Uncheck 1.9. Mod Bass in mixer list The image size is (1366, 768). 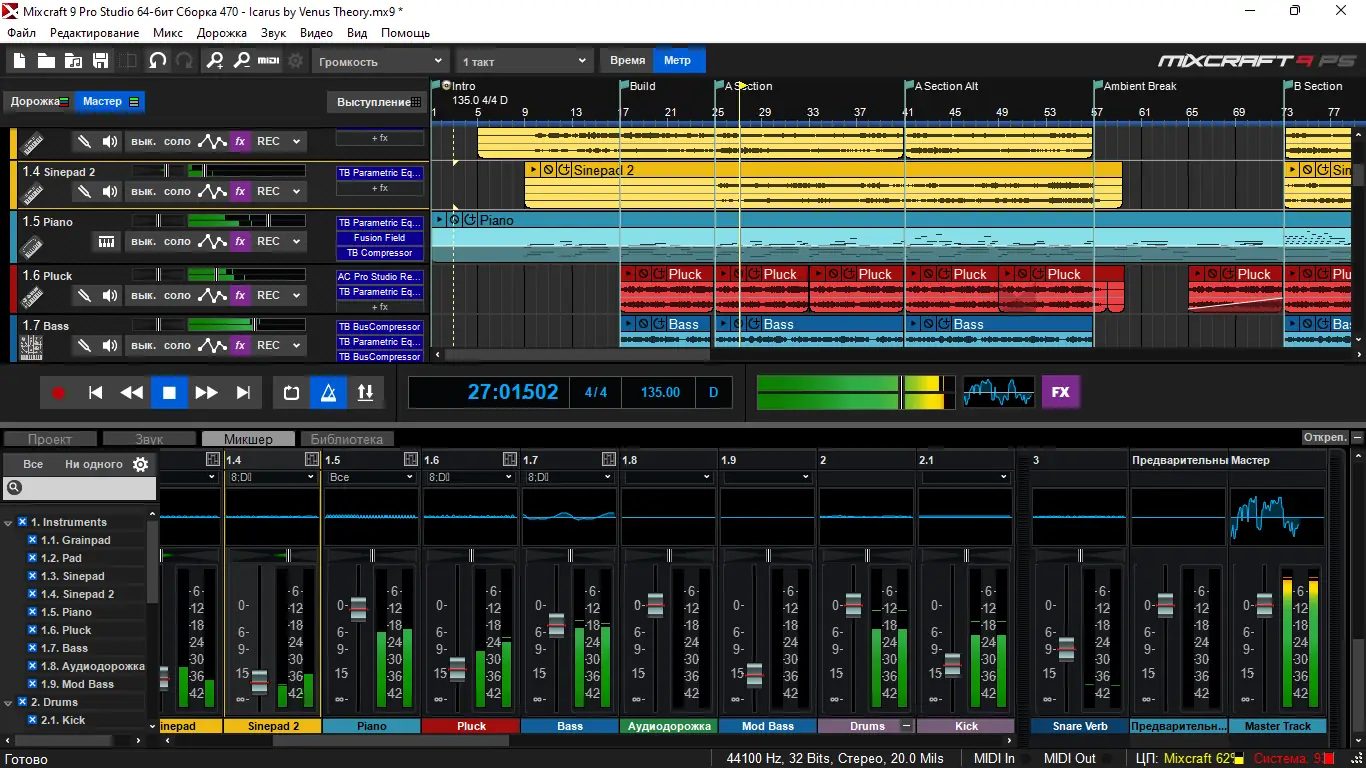pos(33,684)
